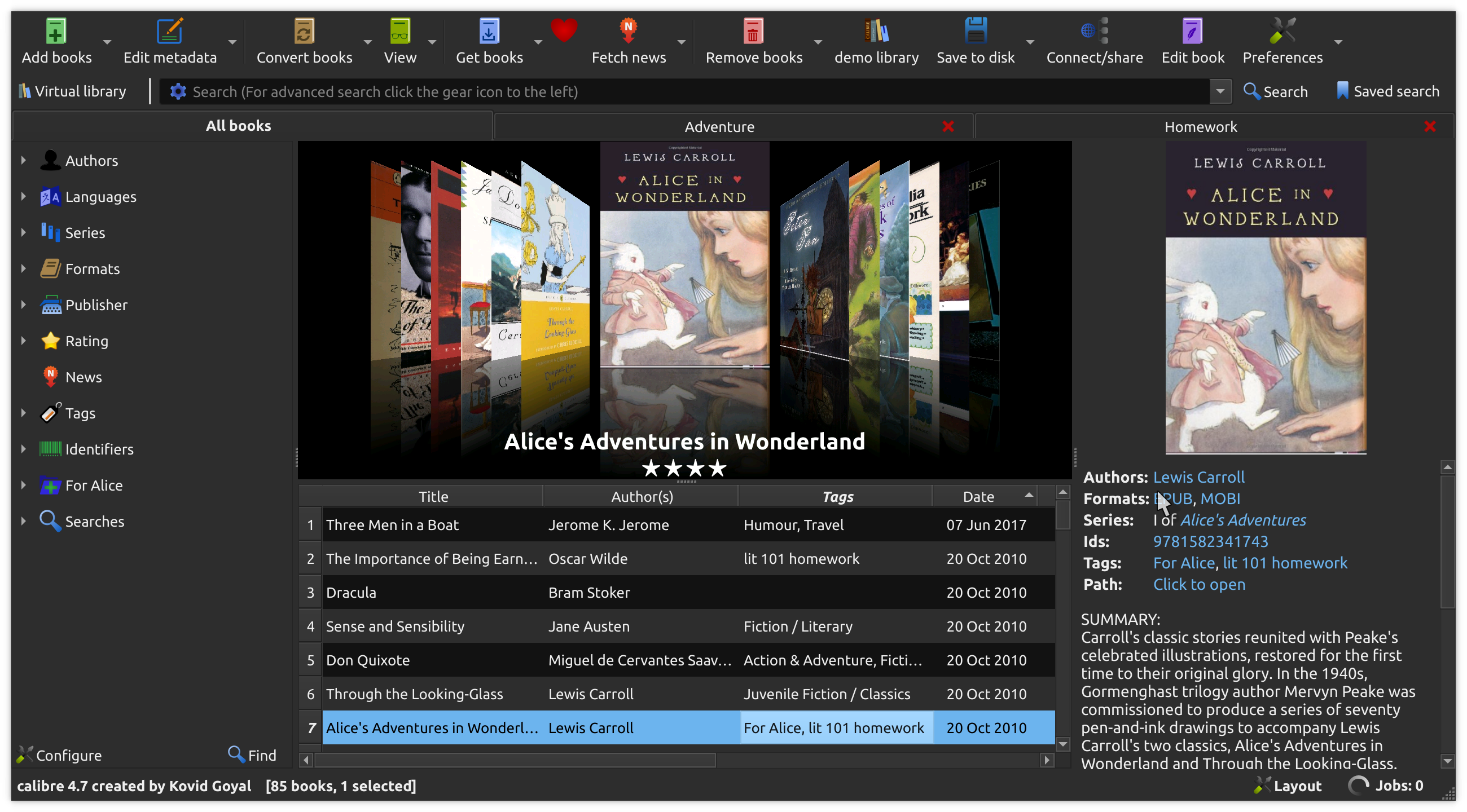This screenshot has width=1467, height=812.
Task: Select the Saved search button
Action: [x=1387, y=91]
